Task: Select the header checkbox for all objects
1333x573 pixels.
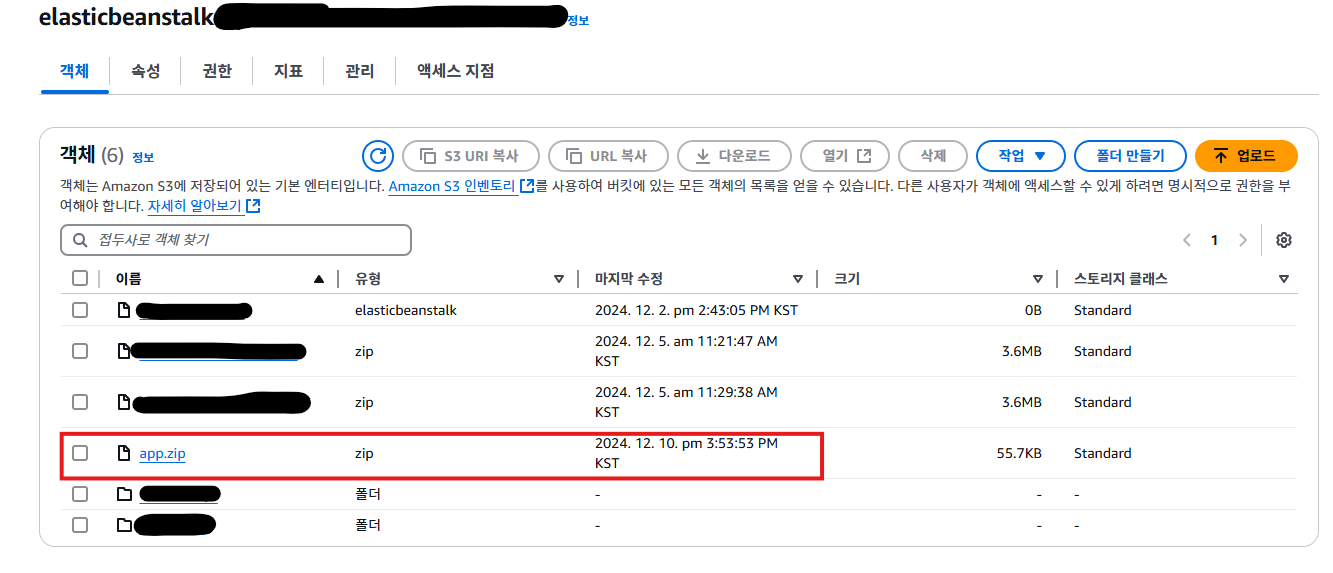Action: click(80, 279)
